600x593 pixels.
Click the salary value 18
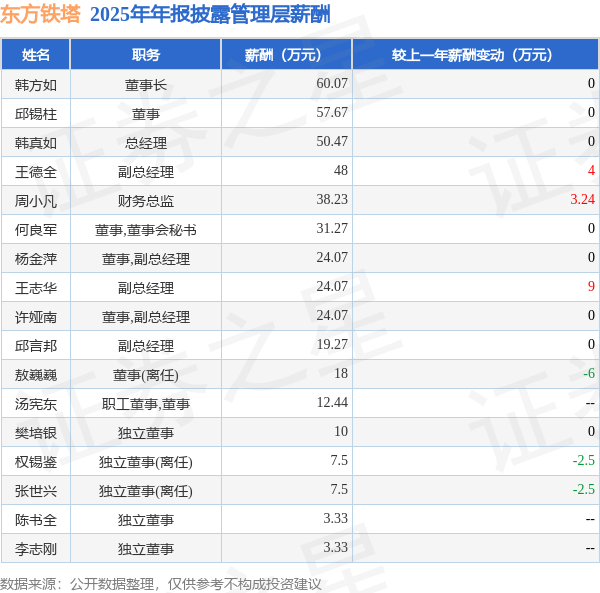point(341,373)
